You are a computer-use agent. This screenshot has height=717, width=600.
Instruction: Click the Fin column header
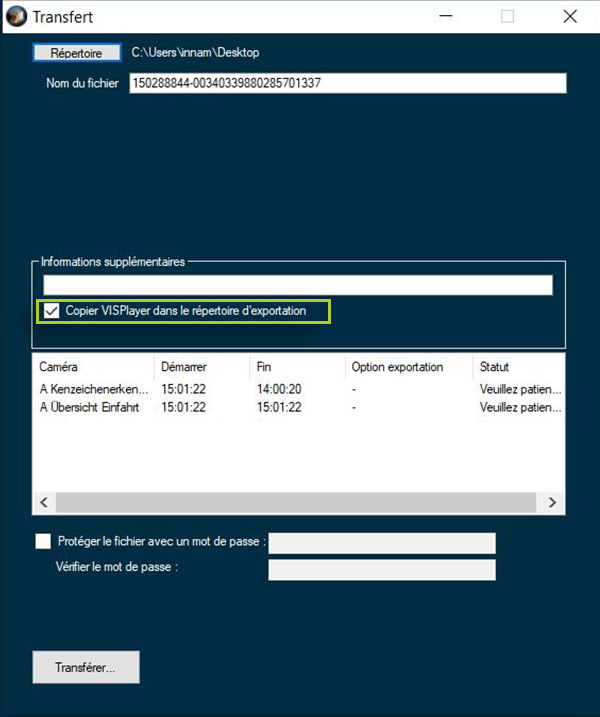click(296, 367)
